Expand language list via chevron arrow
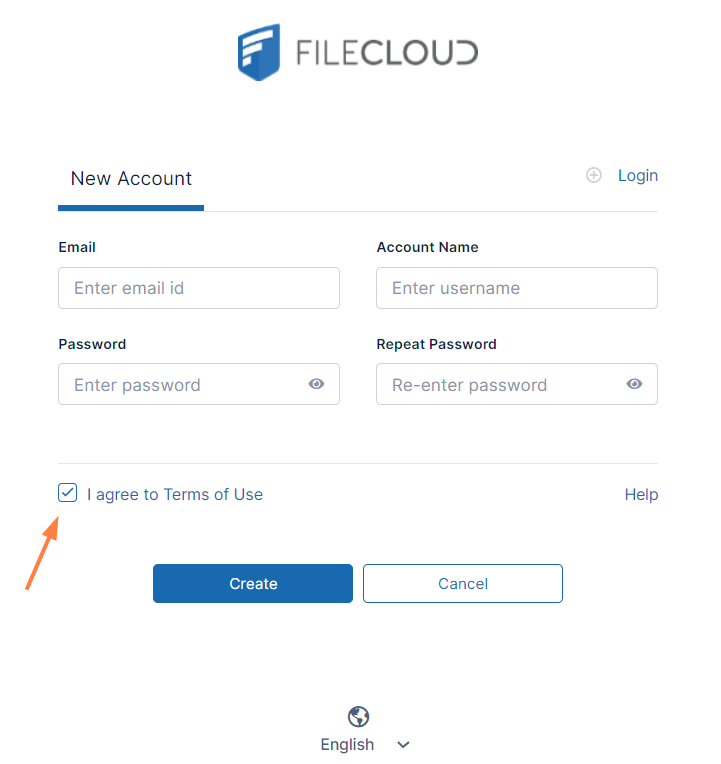The image size is (721, 764). click(x=403, y=745)
